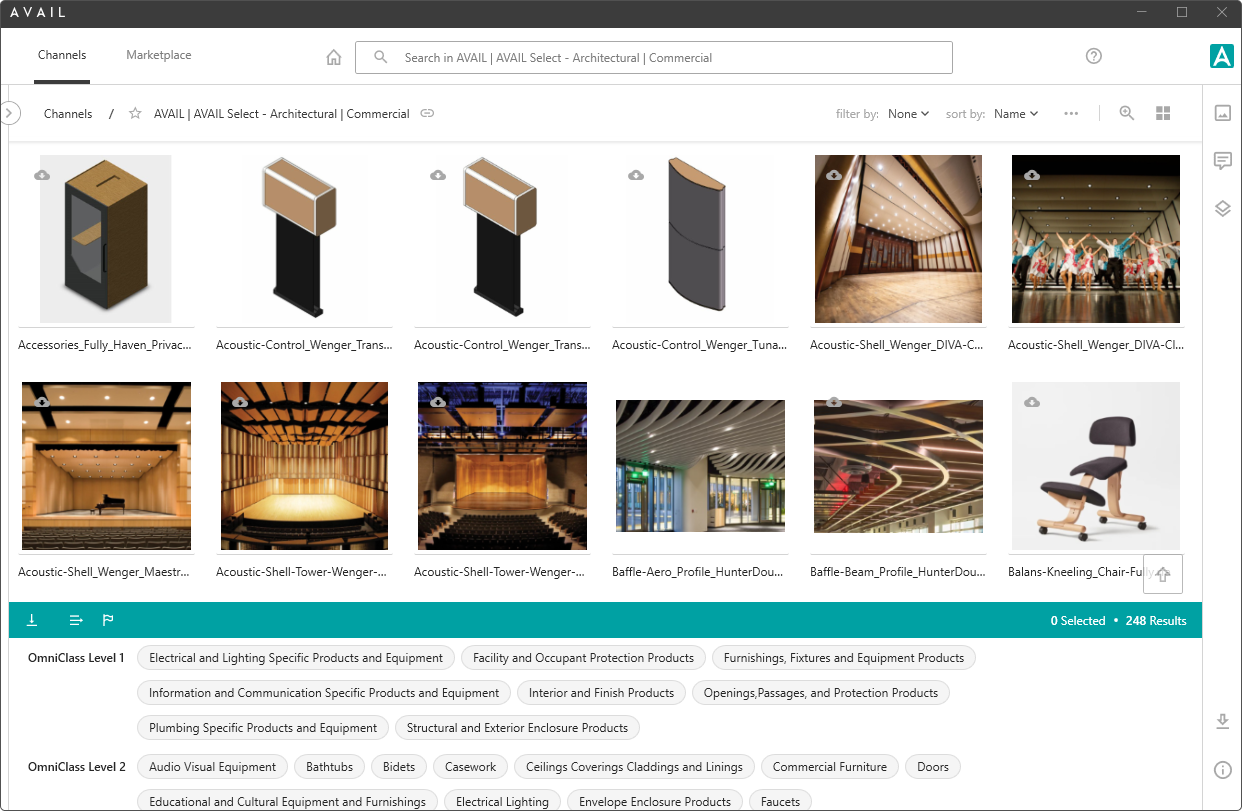The height and width of the screenshot is (811, 1242).
Task: Copy channel link using the link icon
Action: pos(427,114)
